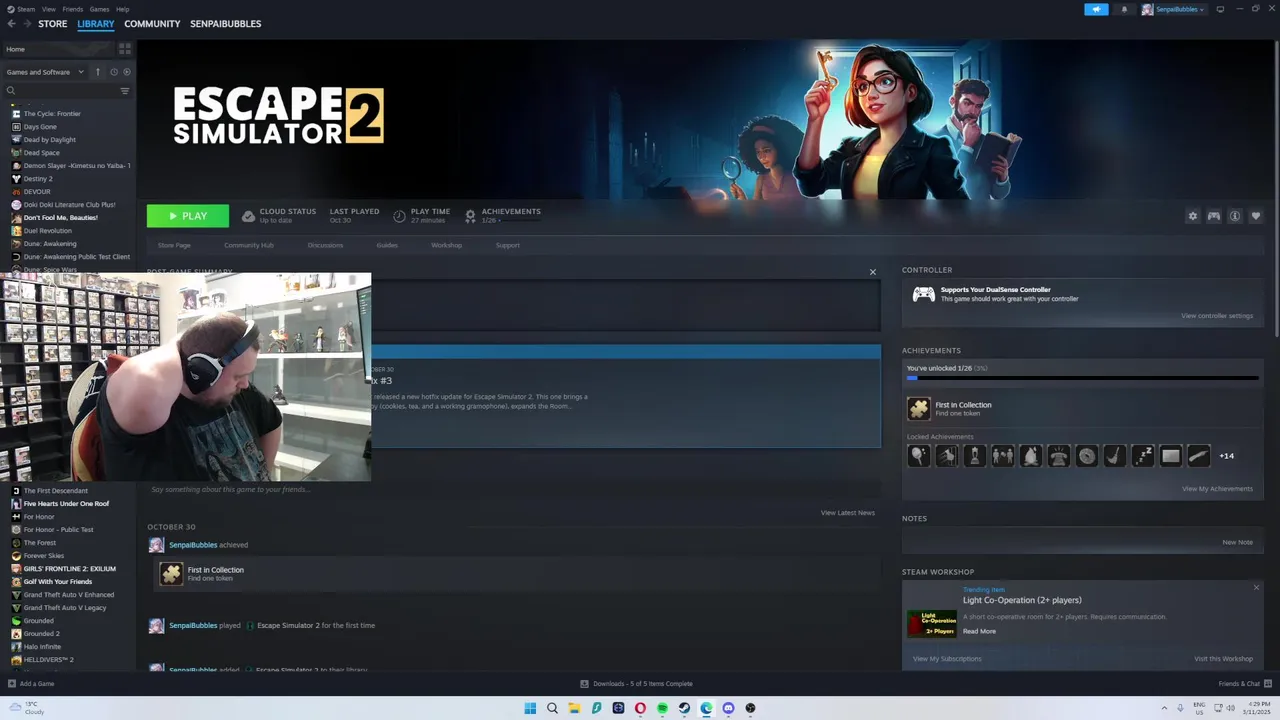The height and width of the screenshot is (720, 1280).
Task: Open Friends & Chat
Action: [x=1244, y=684]
